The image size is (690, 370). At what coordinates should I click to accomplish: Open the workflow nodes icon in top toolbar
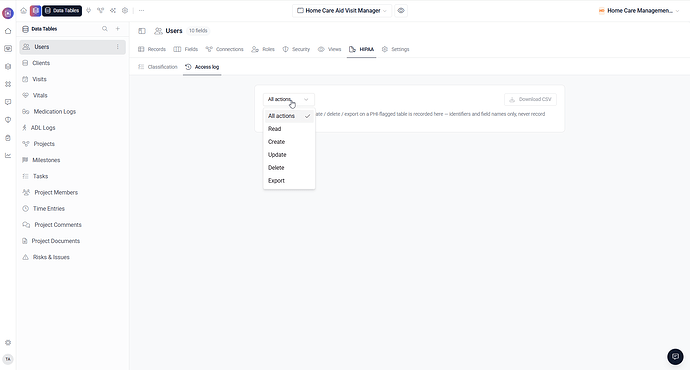coord(101,11)
